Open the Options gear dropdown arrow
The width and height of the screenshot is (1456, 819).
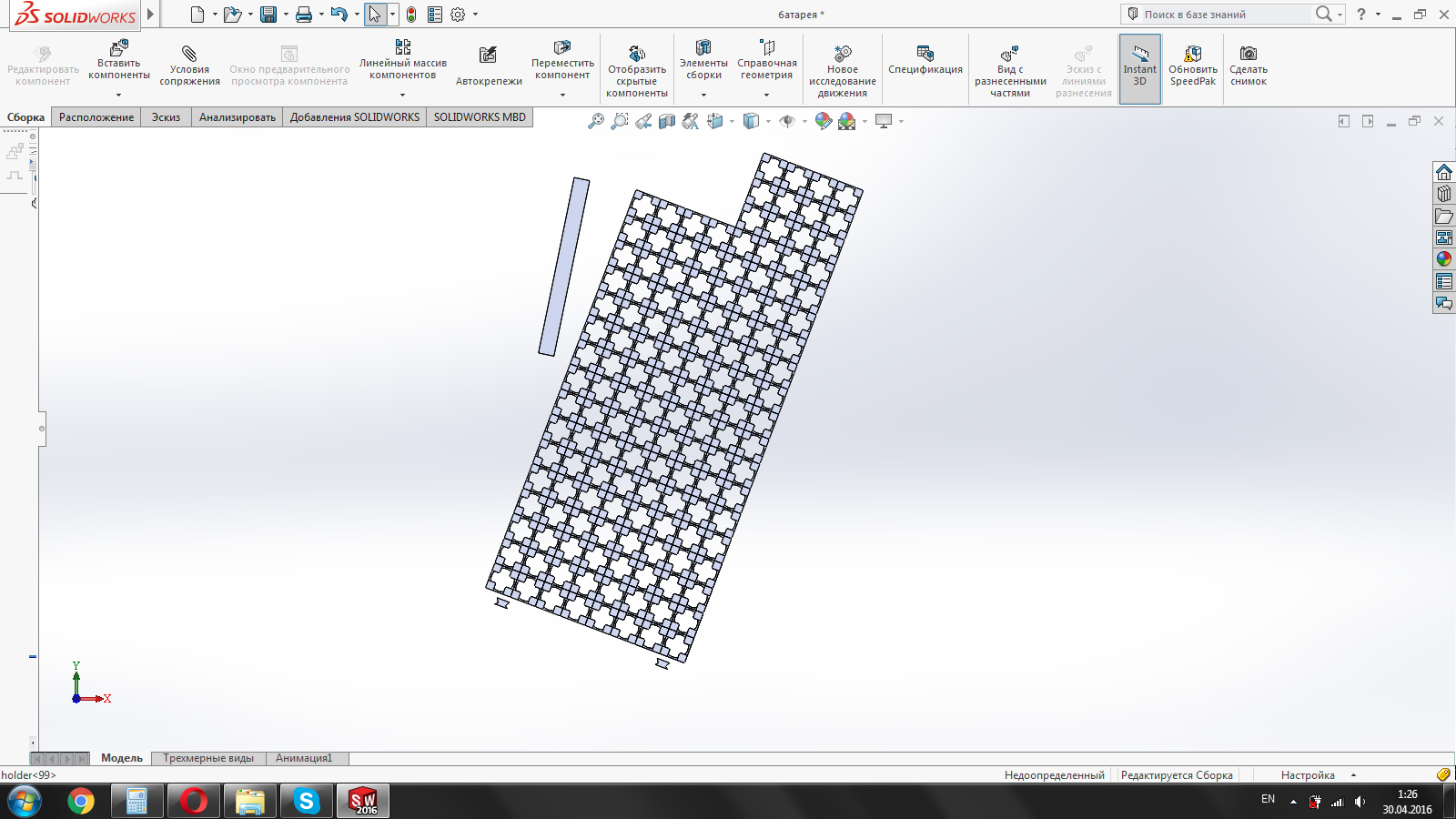pos(475,15)
